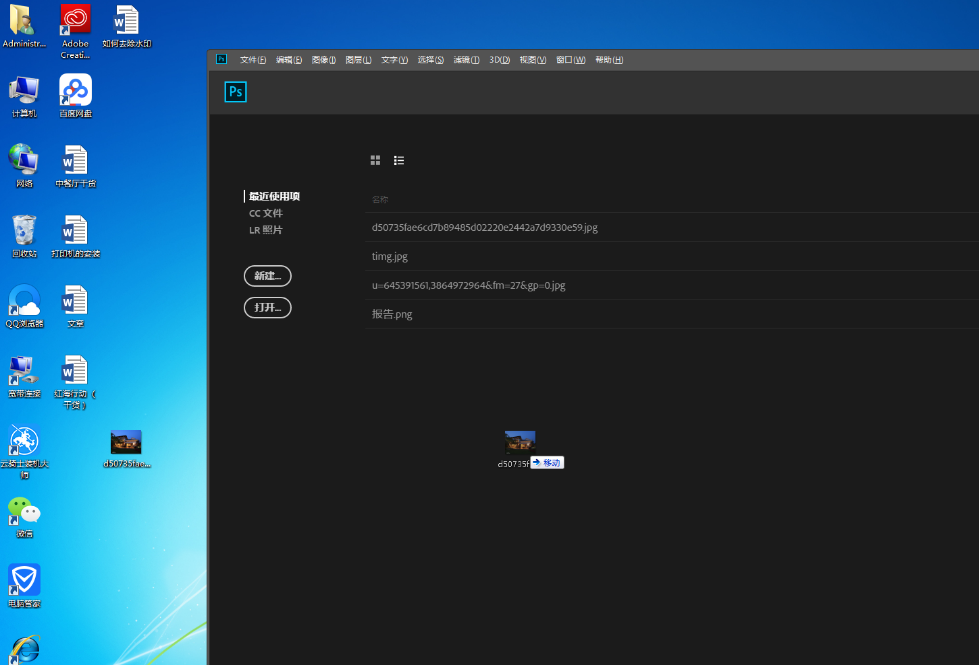The image size is (979, 665).
Task: Select the d50735fae image file on desktop
Action: [127, 449]
